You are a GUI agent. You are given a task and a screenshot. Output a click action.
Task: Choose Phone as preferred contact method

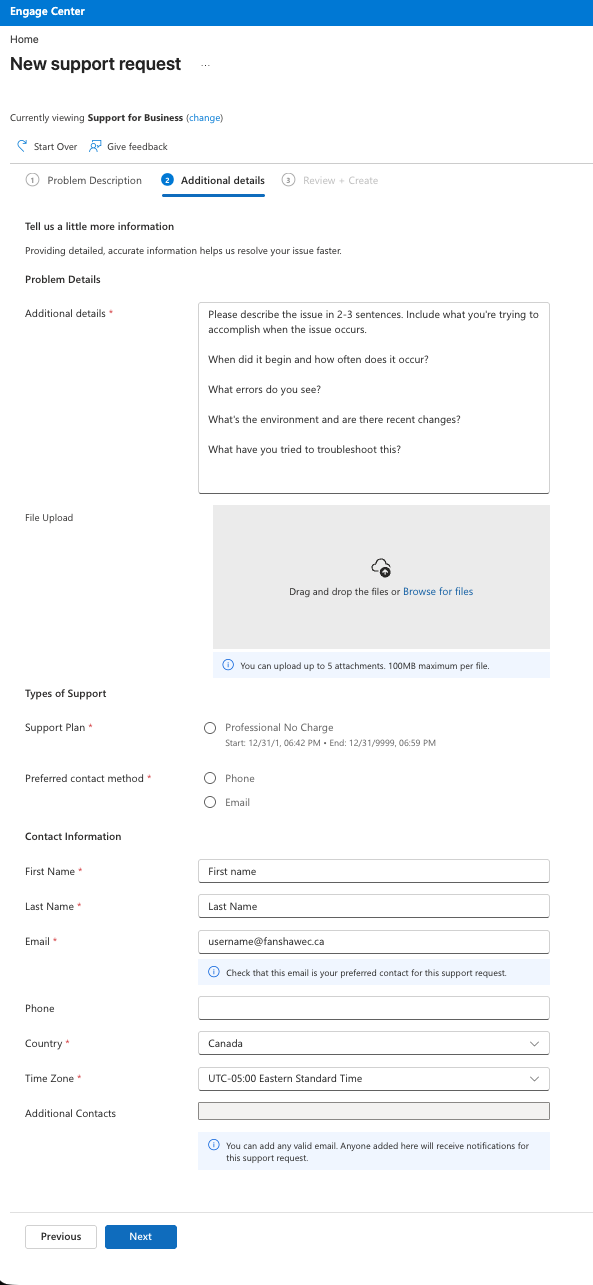click(x=210, y=778)
